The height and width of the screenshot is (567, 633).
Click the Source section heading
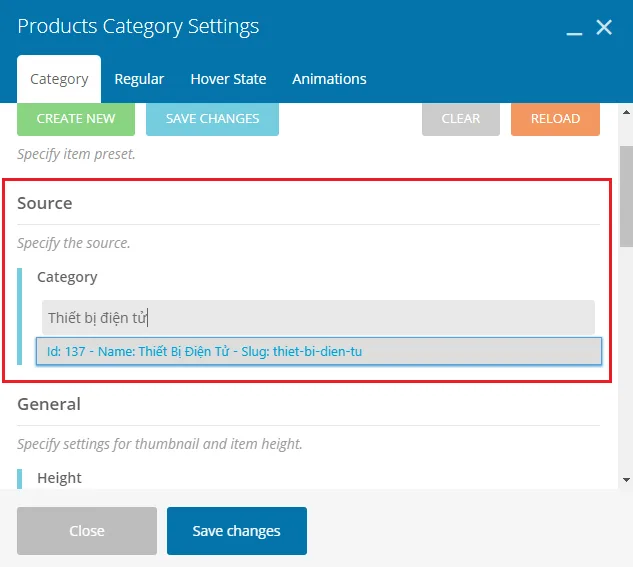click(x=45, y=203)
